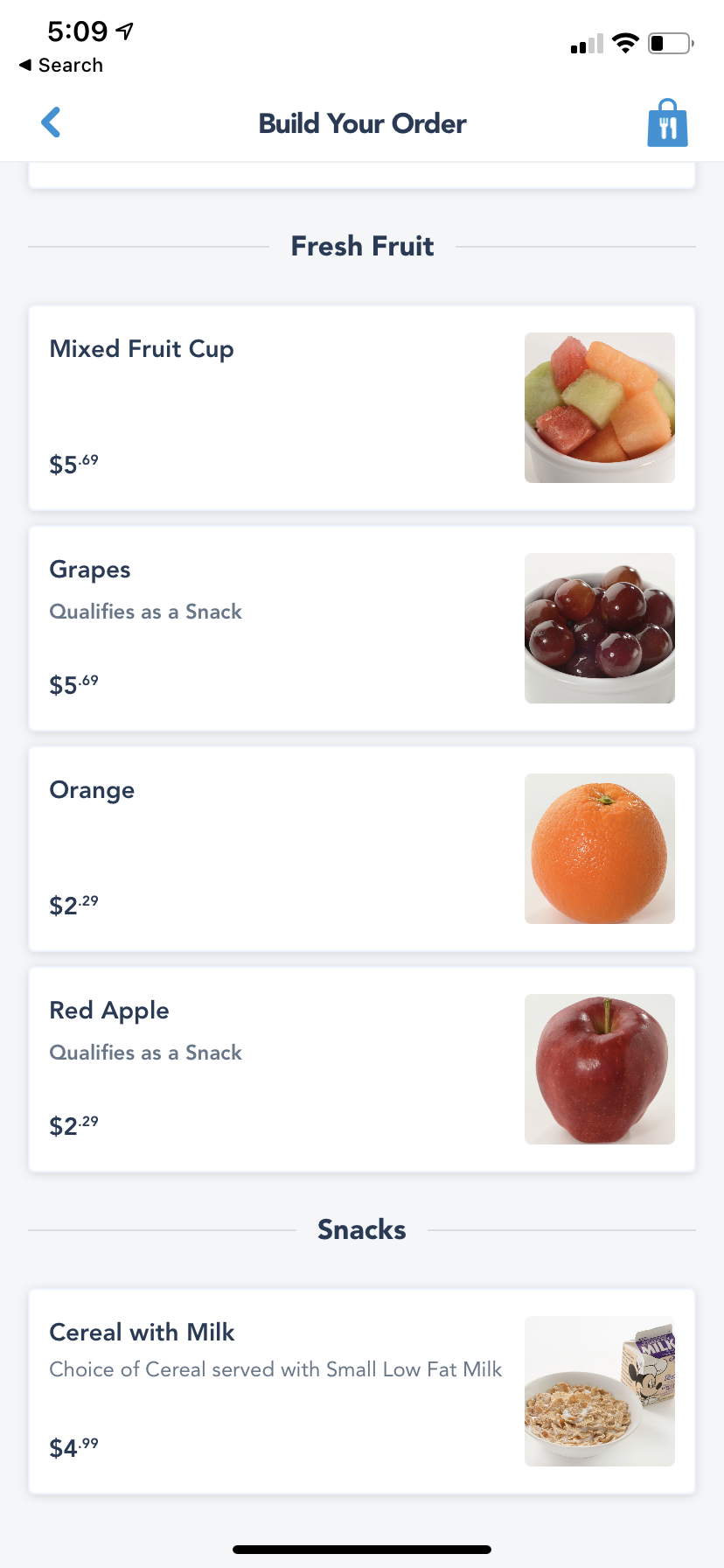
Task: Open the shopping bag cart icon
Action: pyautogui.click(x=667, y=123)
